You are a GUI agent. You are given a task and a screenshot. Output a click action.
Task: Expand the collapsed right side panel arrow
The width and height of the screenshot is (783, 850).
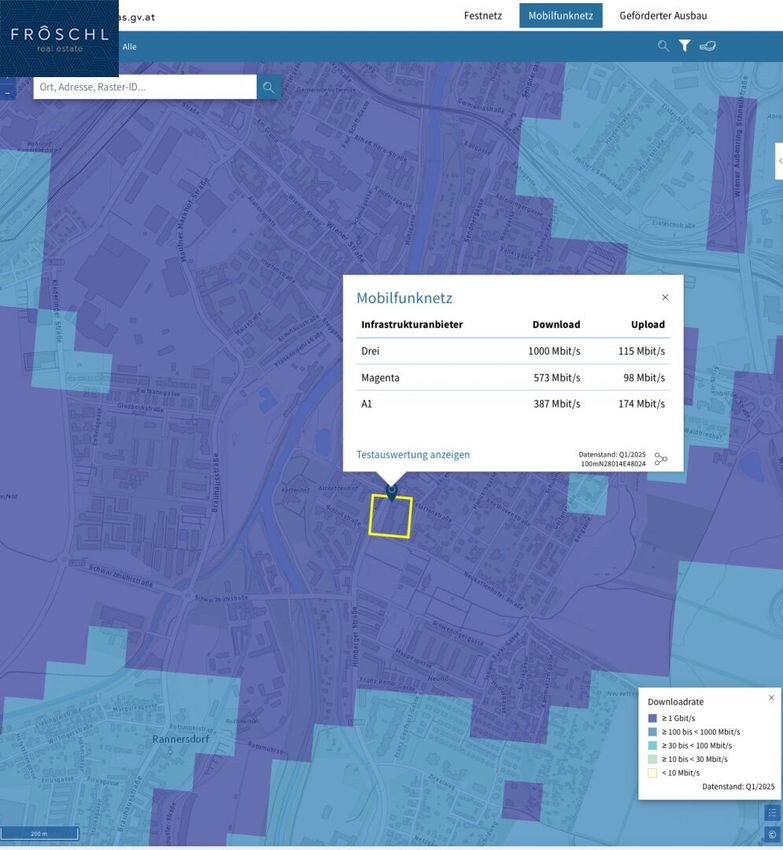point(779,161)
